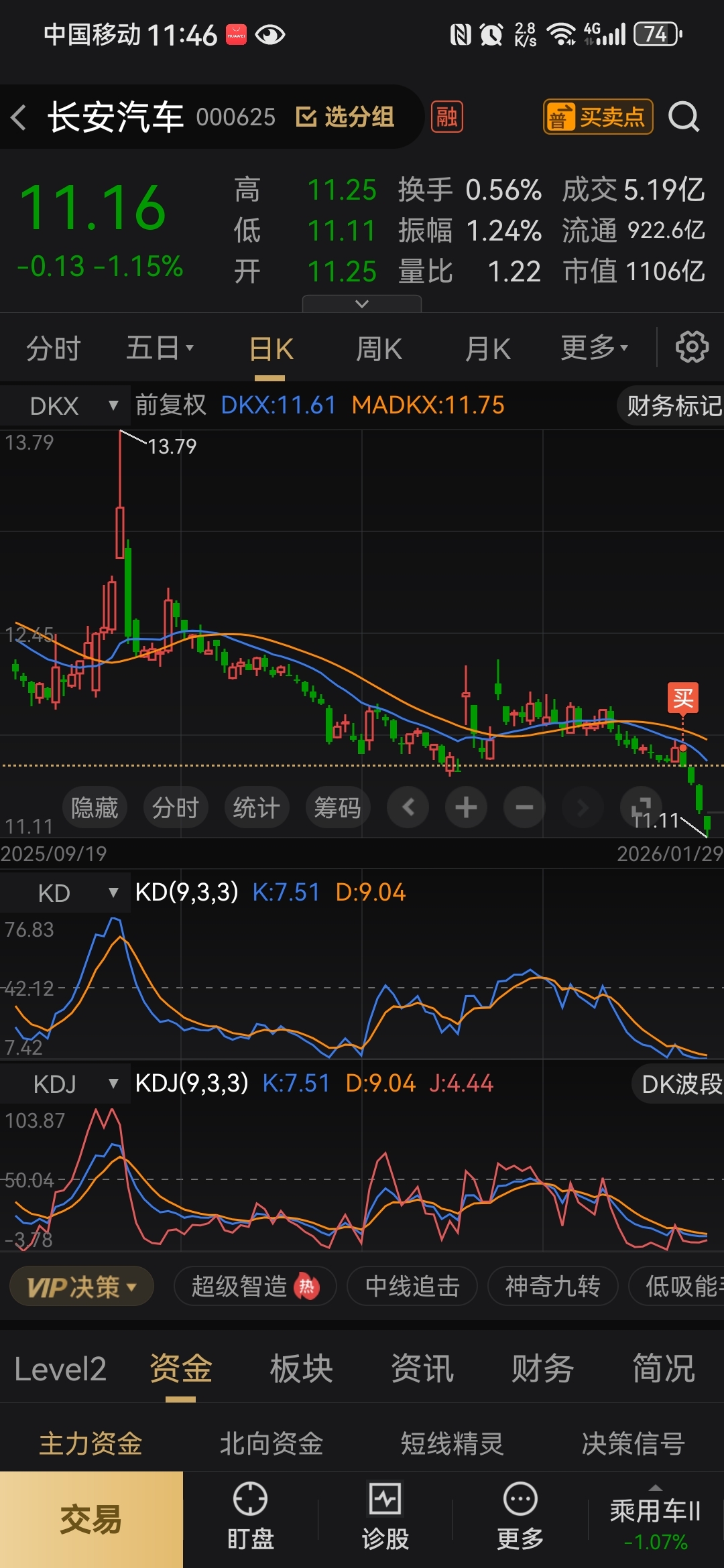Open the search magnifier icon
The image size is (724, 1568).
(684, 117)
